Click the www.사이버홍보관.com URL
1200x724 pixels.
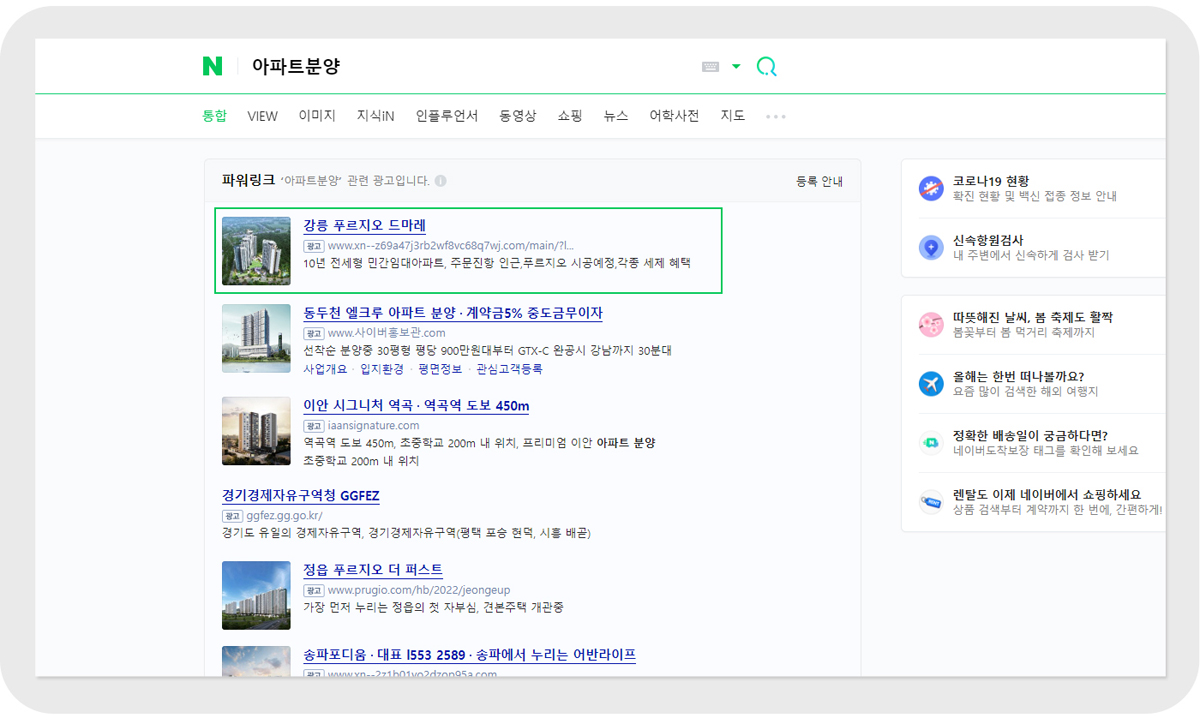[x=386, y=333]
